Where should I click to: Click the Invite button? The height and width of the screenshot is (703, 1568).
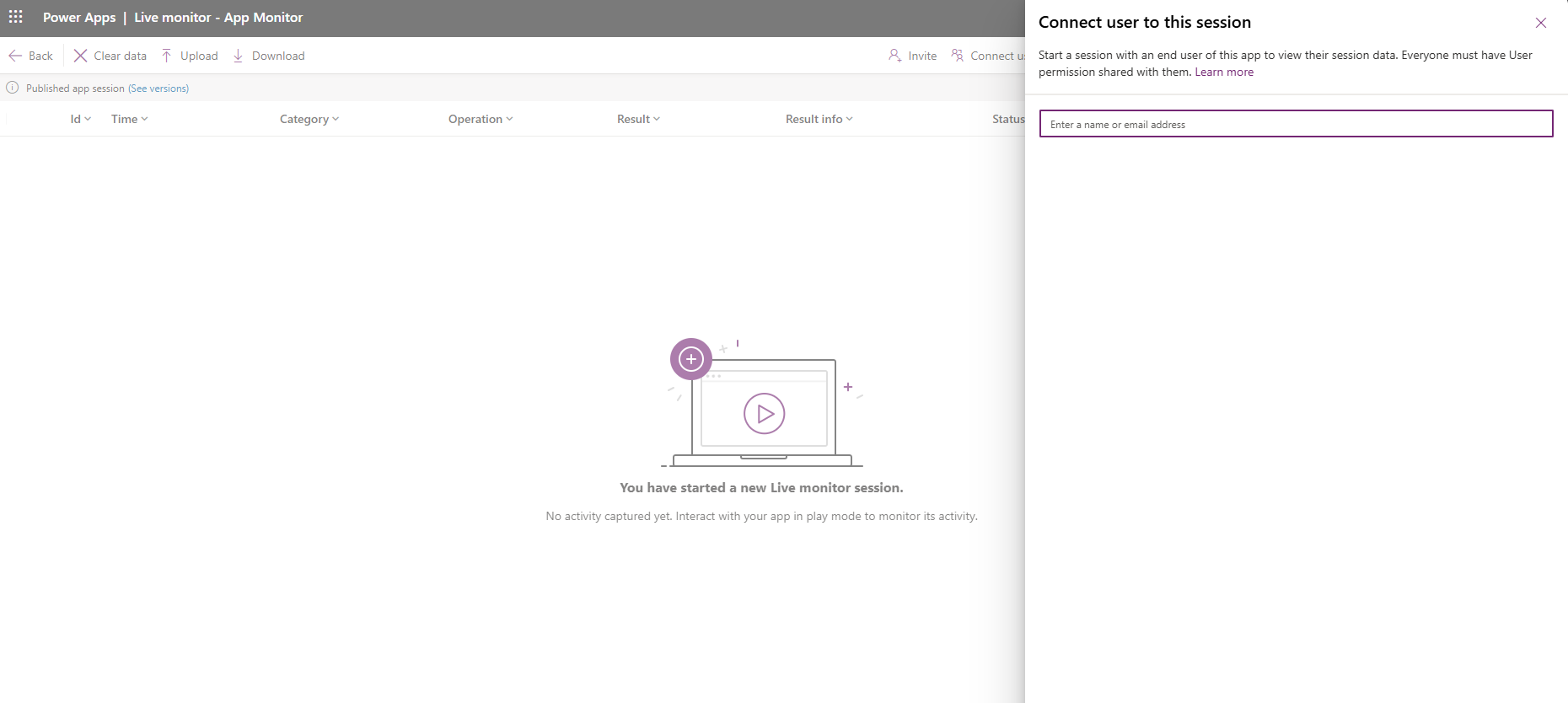click(913, 56)
